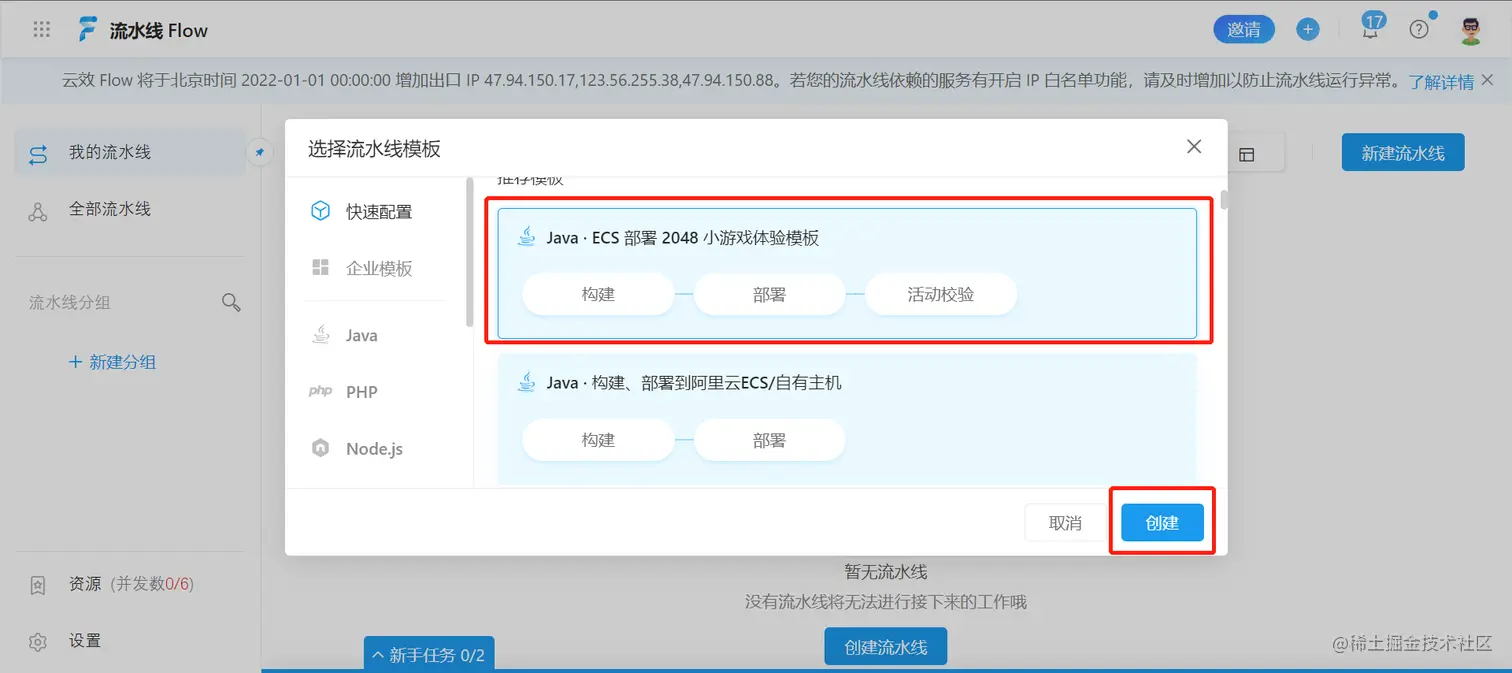Click the 快速配置 cube icon
This screenshot has width=1512, height=673.
tap(320, 211)
